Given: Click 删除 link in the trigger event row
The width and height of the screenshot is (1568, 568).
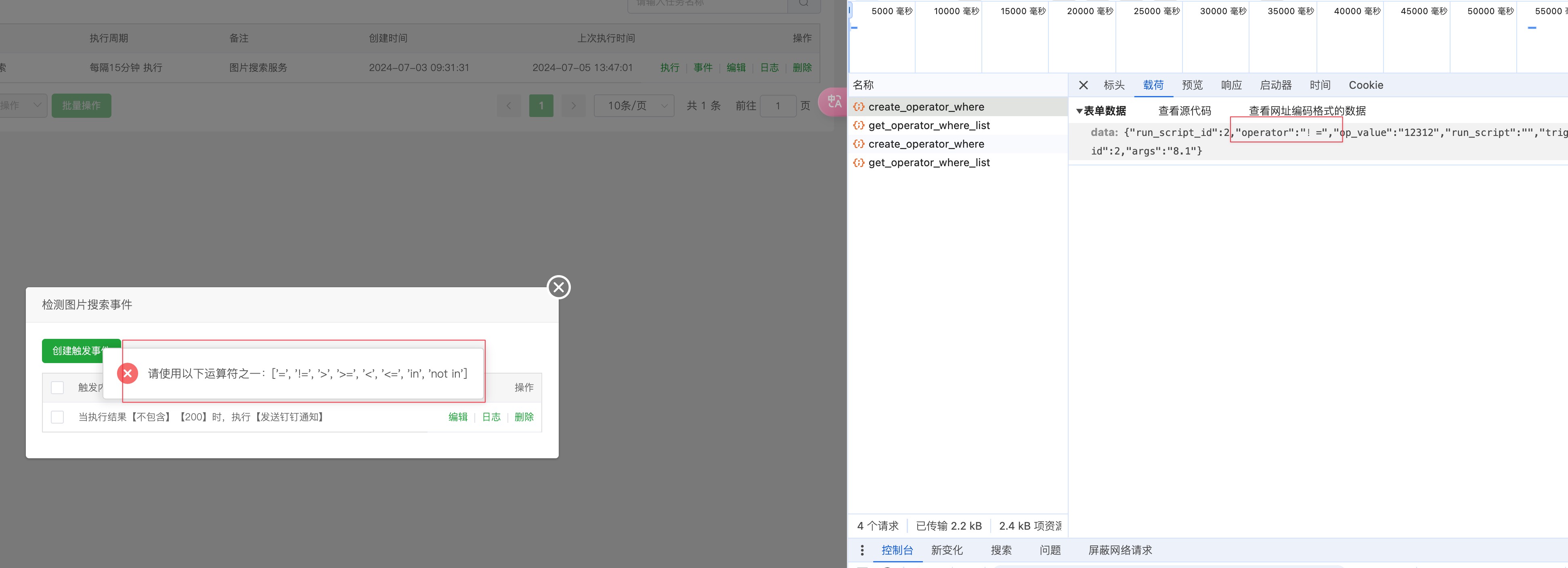Looking at the screenshot, I should tap(524, 417).
